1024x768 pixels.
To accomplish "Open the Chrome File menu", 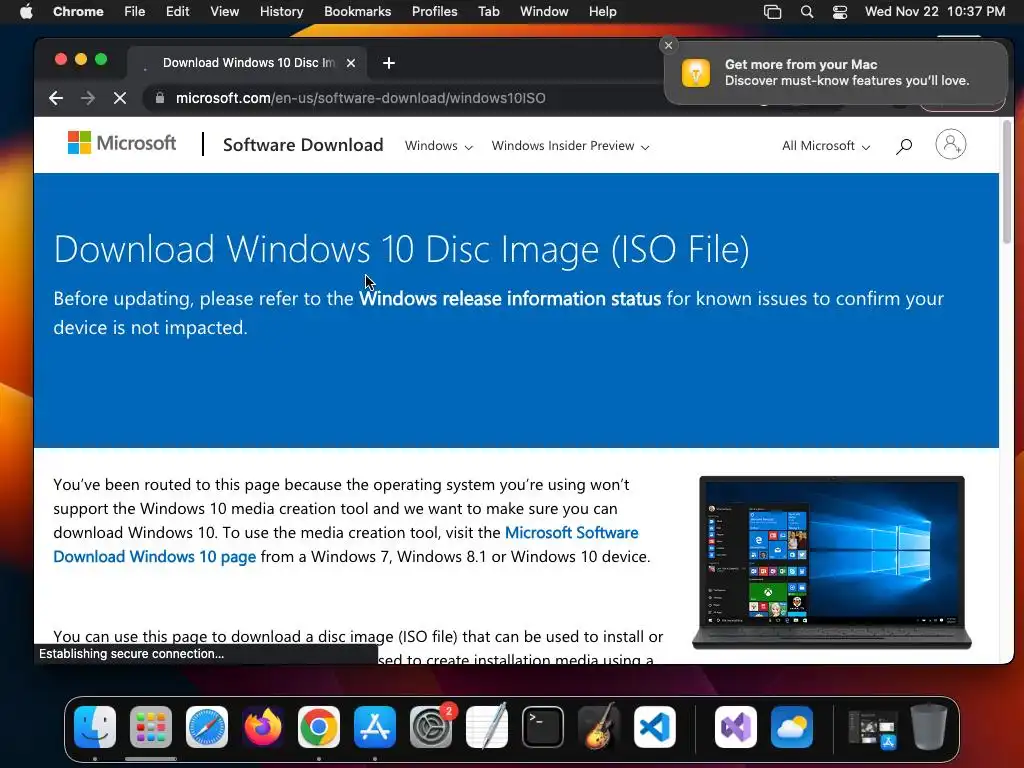I will click(135, 11).
